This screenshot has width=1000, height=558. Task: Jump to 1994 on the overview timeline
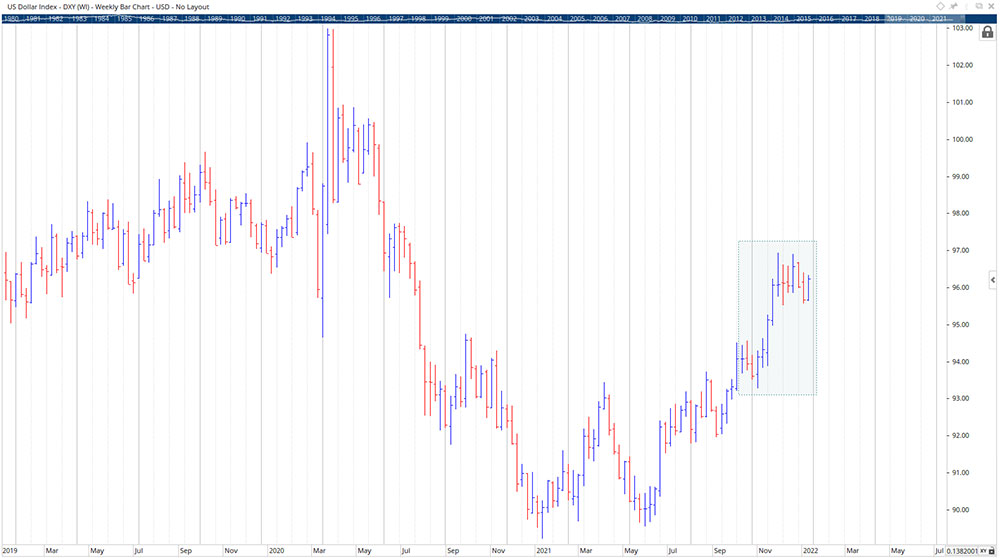coord(327,19)
